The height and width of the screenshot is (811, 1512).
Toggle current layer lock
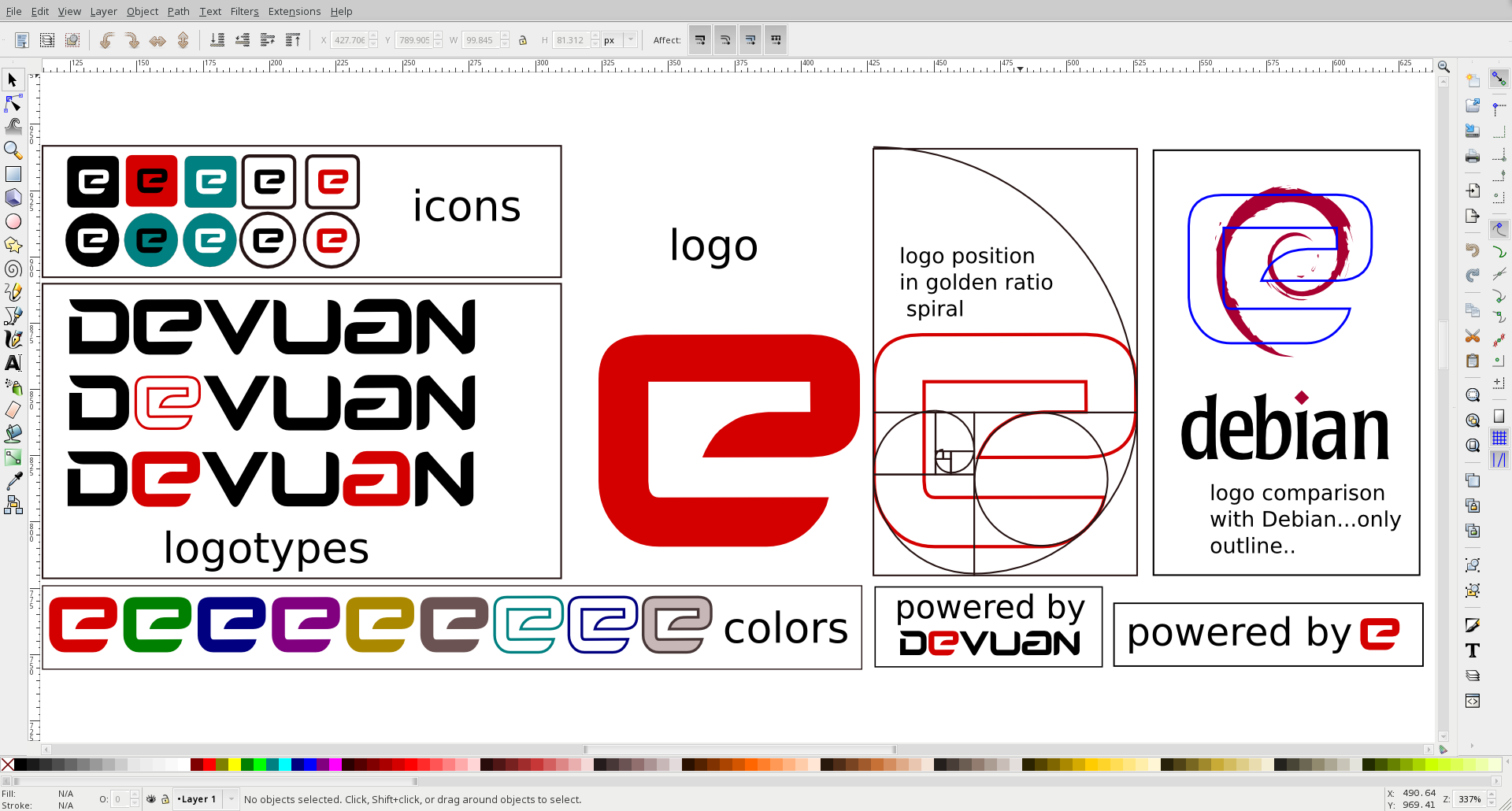point(165,799)
